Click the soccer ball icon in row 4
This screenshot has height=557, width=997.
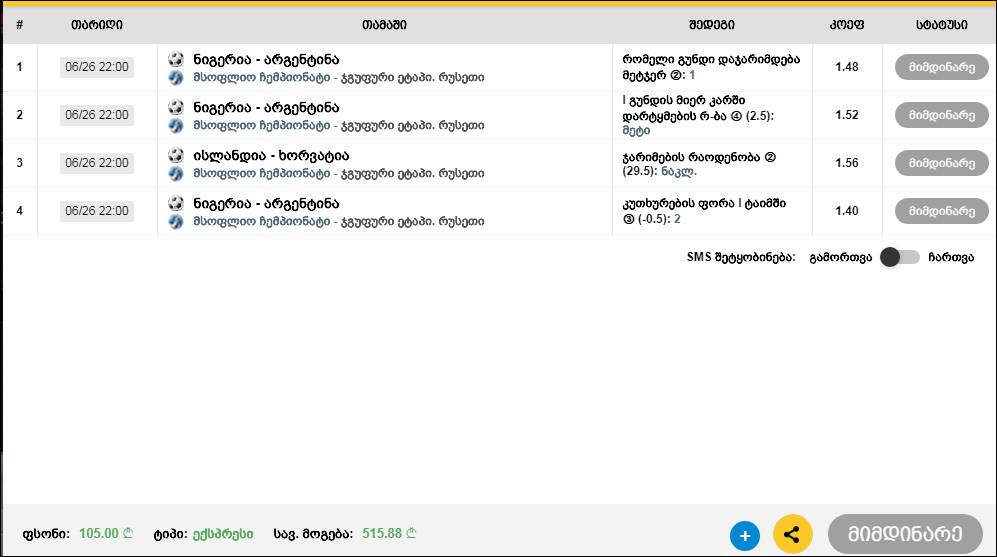tap(176, 203)
